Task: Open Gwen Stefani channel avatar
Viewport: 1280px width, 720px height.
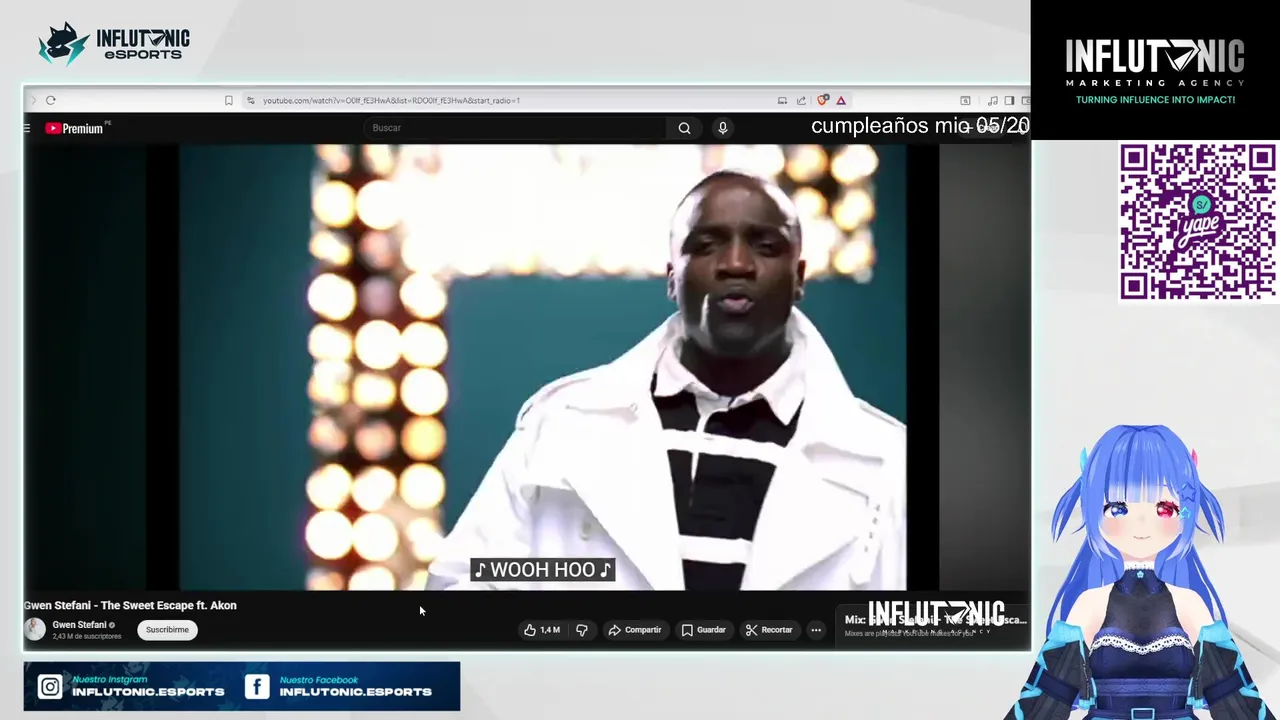Action: pos(35,629)
